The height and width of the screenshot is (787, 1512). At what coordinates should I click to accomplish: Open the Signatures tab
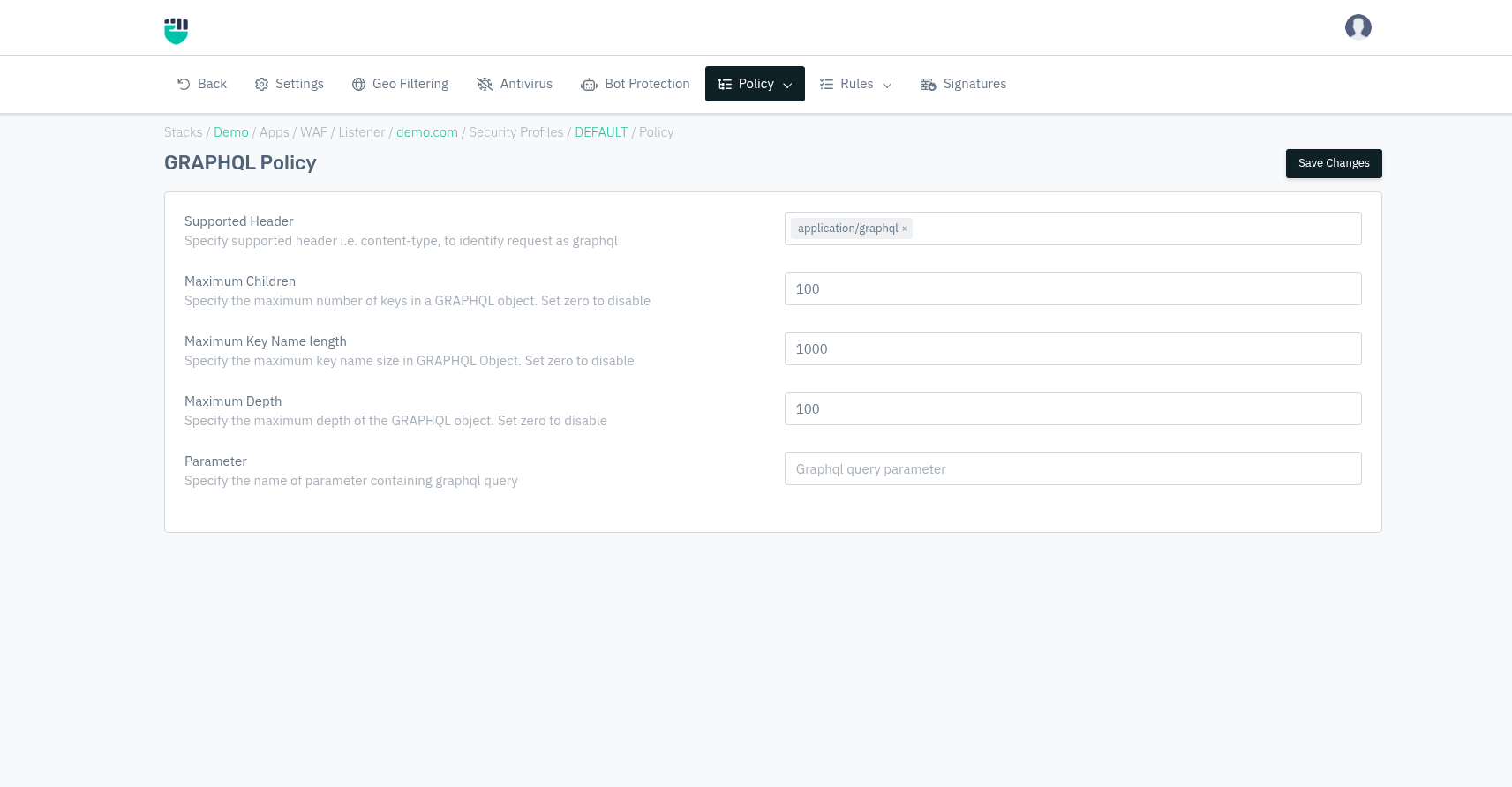click(974, 84)
